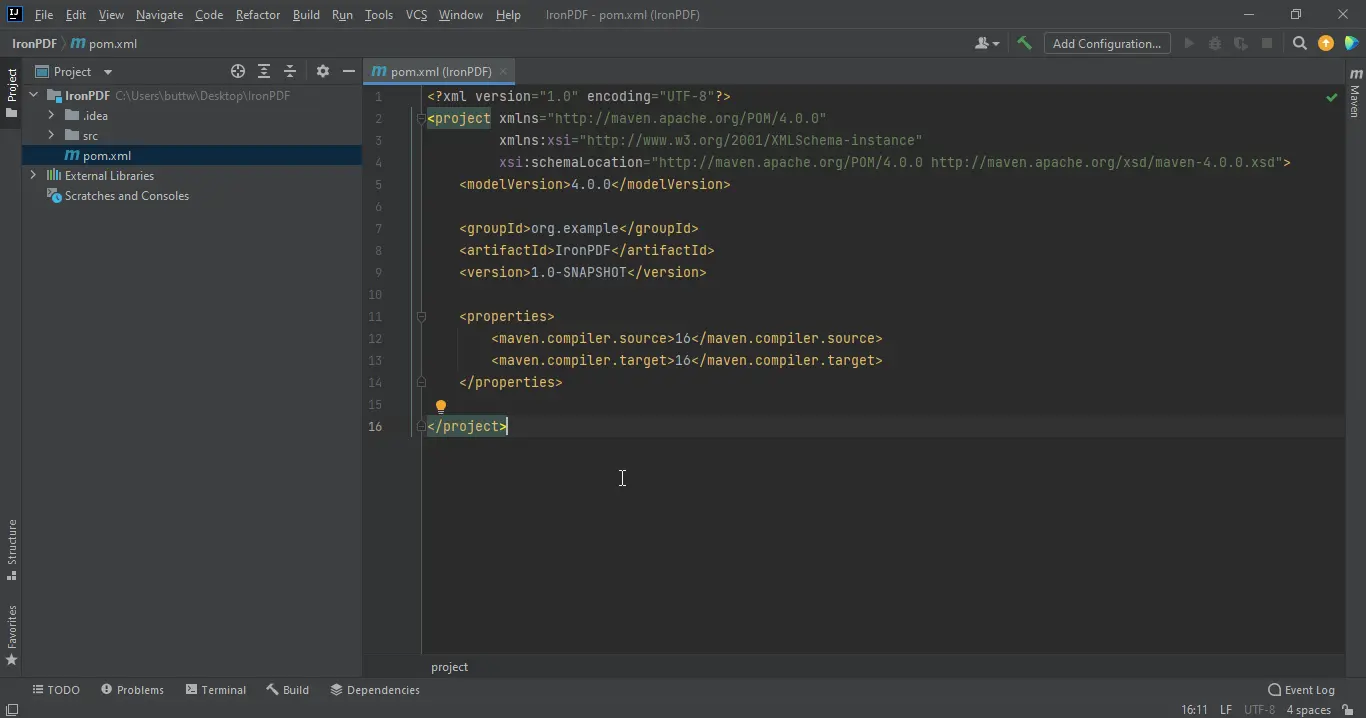Open the Dependencies tool window
This screenshot has width=1366, height=718.
(375, 690)
